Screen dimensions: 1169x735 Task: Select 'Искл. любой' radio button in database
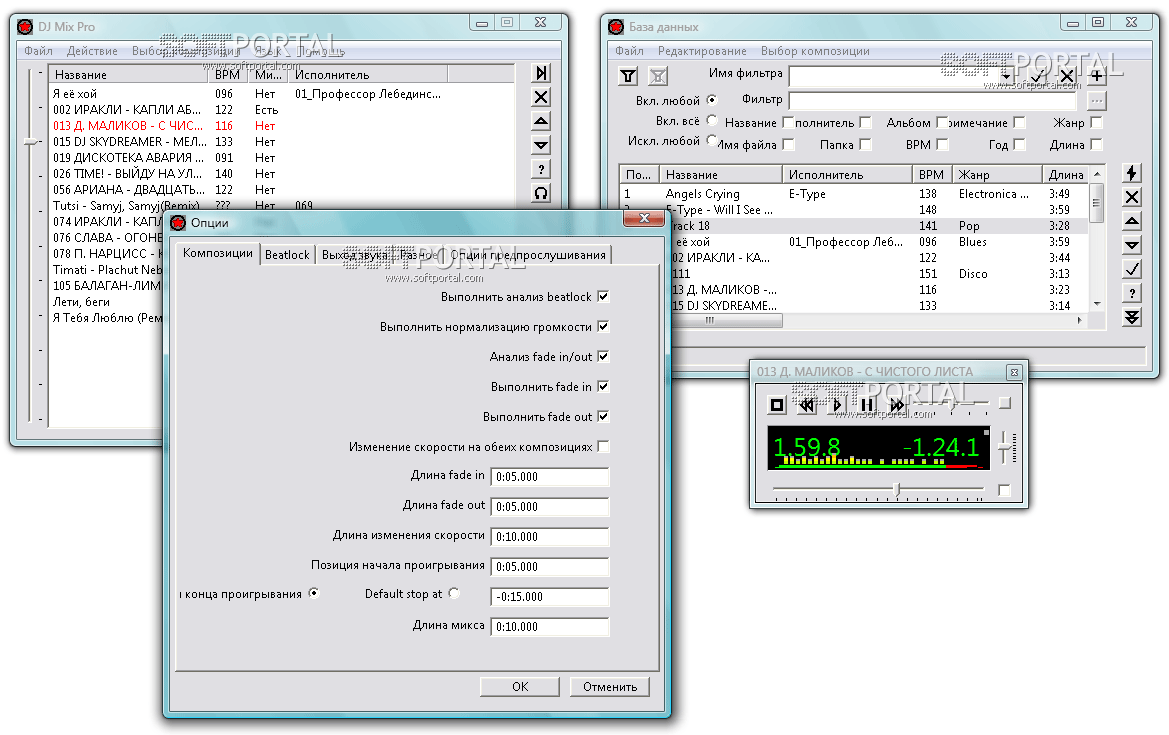[711, 139]
